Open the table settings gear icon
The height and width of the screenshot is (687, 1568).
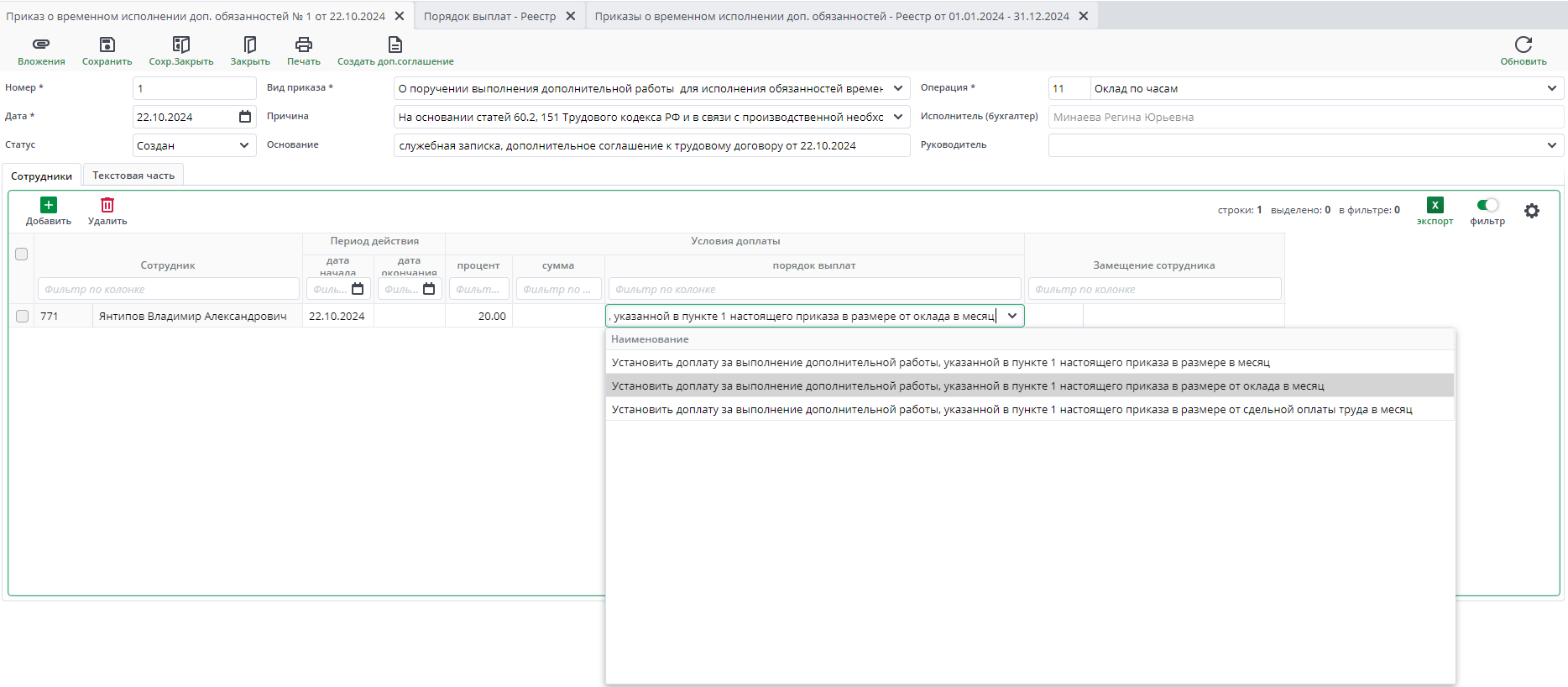point(1532,211)
